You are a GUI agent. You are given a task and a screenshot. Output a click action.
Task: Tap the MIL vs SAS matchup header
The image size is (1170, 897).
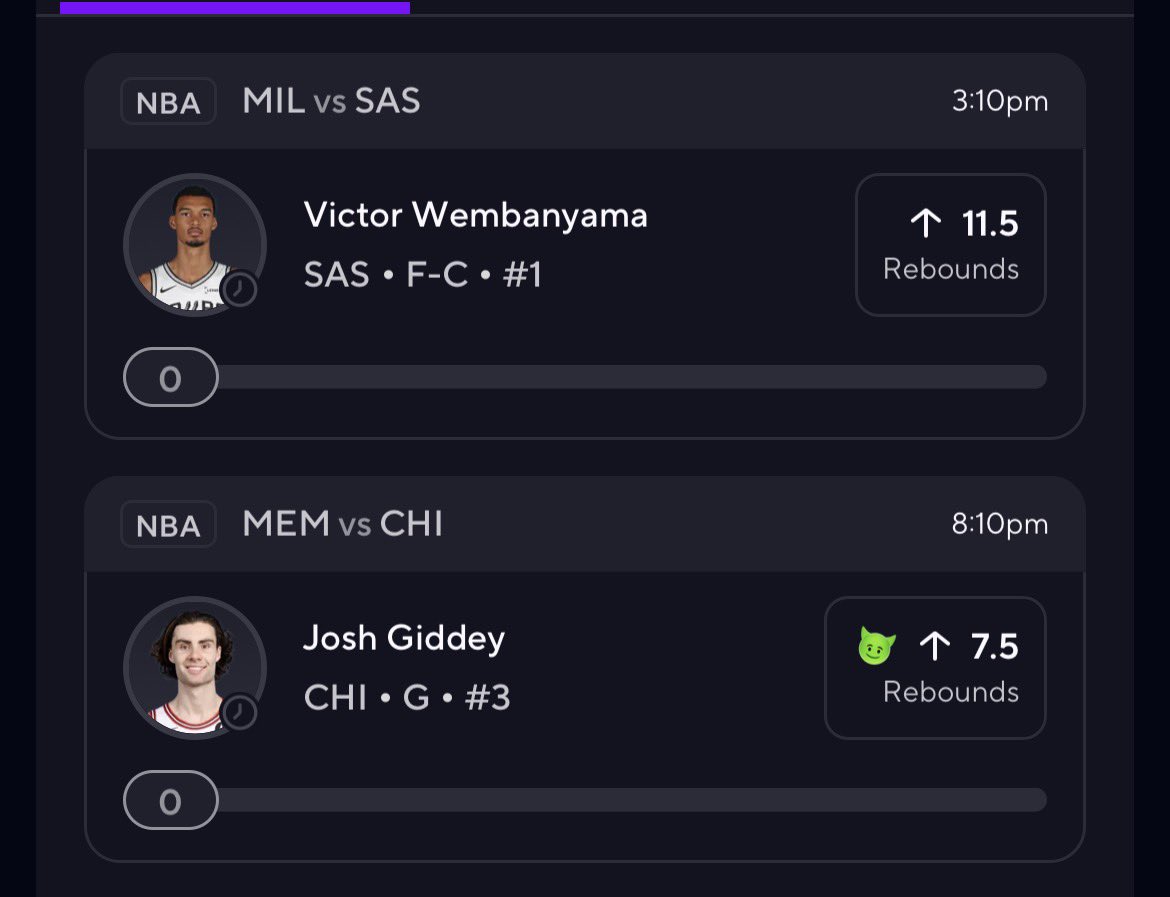[x=331, y=101]
